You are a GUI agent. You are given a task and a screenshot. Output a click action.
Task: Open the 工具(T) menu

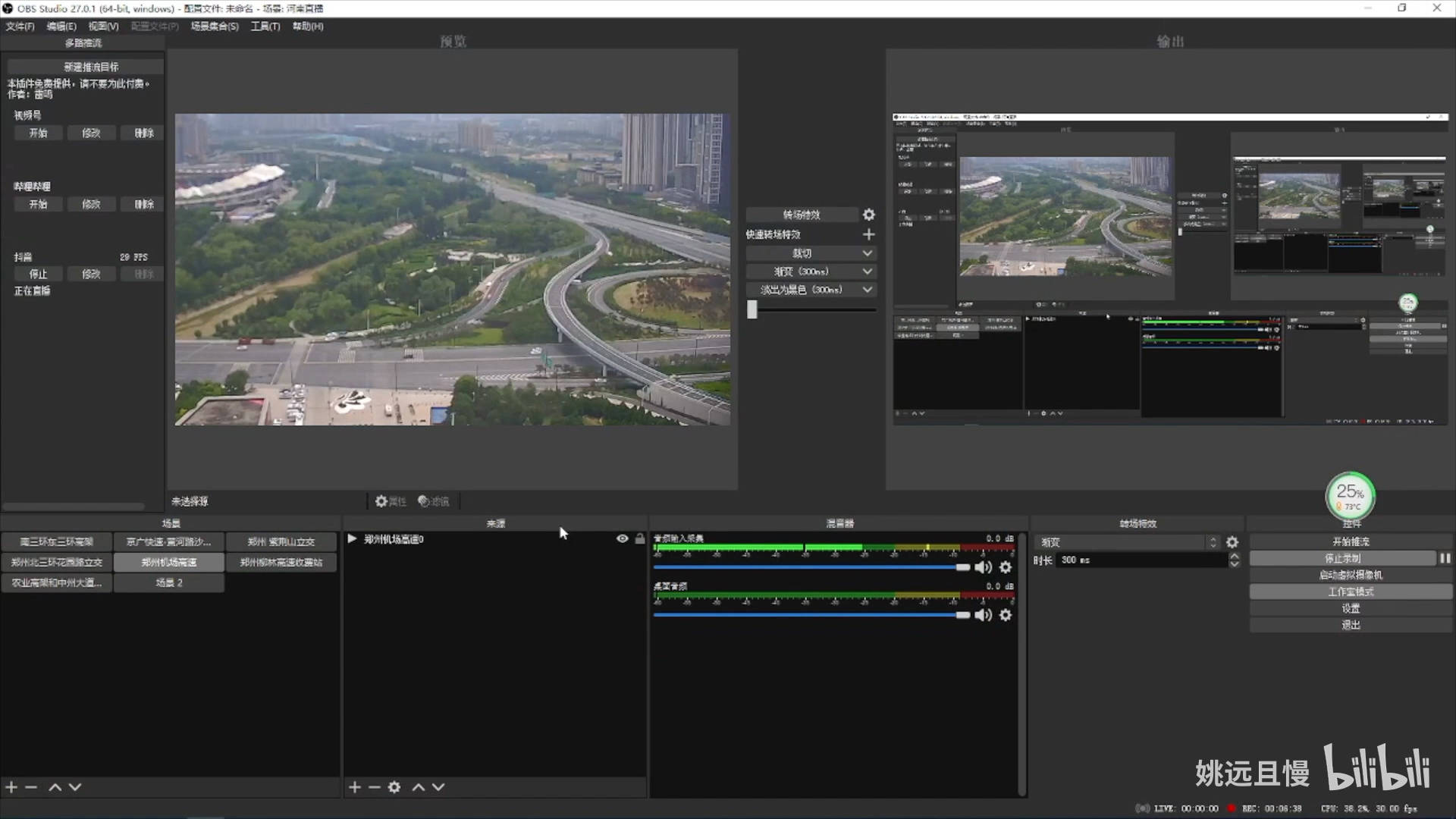[x=265, y=27]
